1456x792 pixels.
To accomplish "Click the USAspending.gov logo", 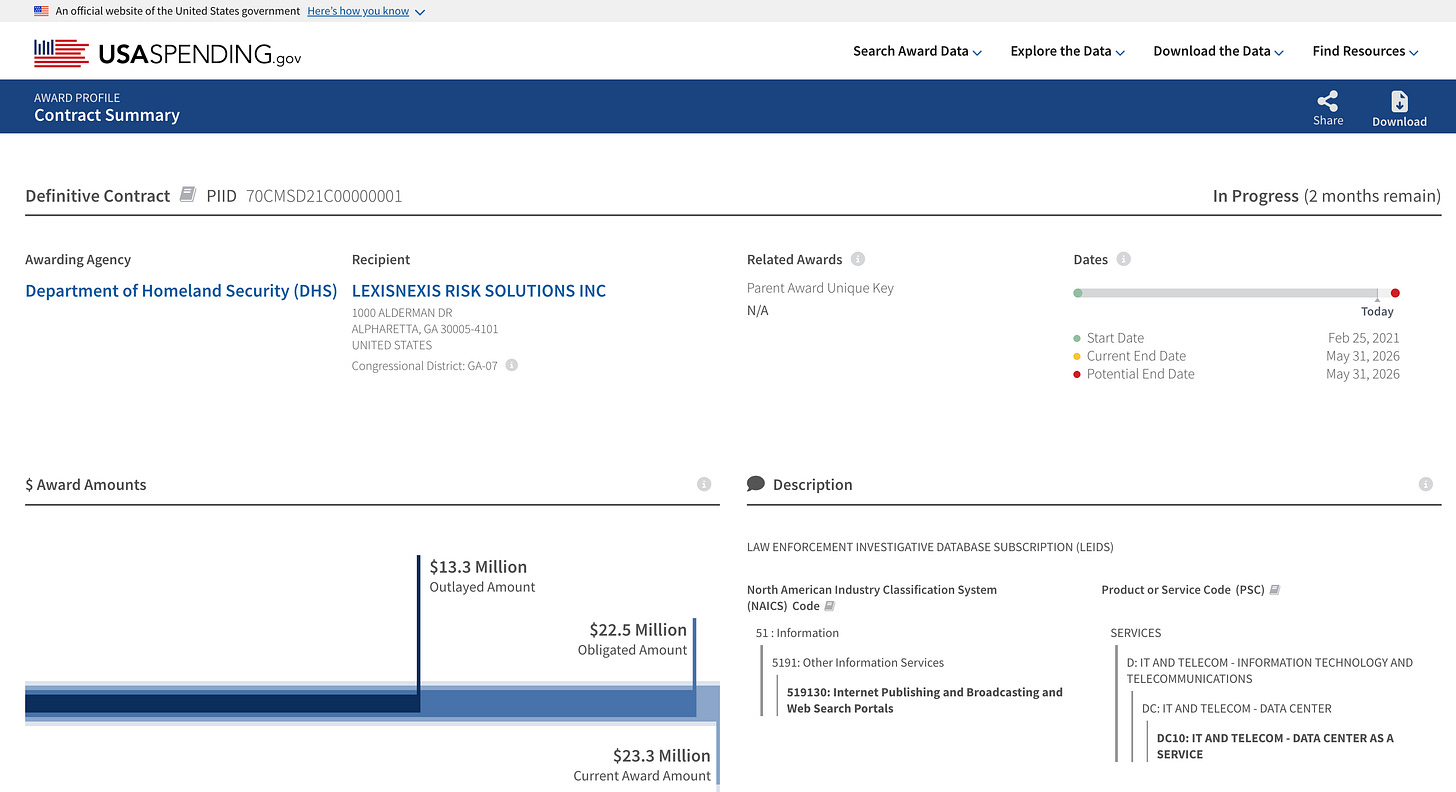I will (167, 53).
